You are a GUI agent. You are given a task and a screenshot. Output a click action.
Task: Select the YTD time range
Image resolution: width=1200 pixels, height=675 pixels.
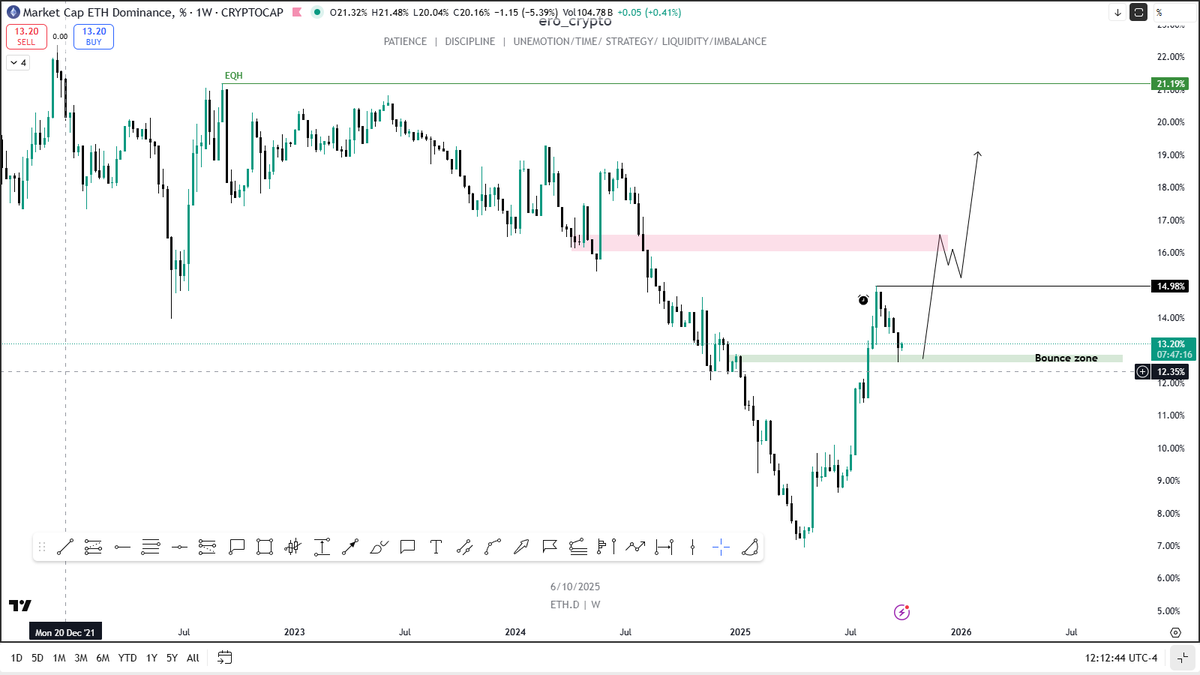point(127,658)
